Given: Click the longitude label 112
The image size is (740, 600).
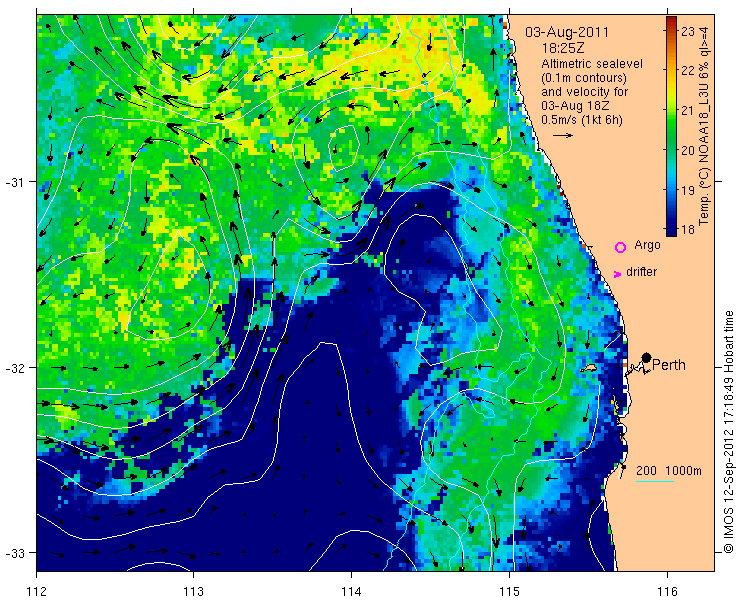Looking at the screenshot, I should click(x=36, y=591).
